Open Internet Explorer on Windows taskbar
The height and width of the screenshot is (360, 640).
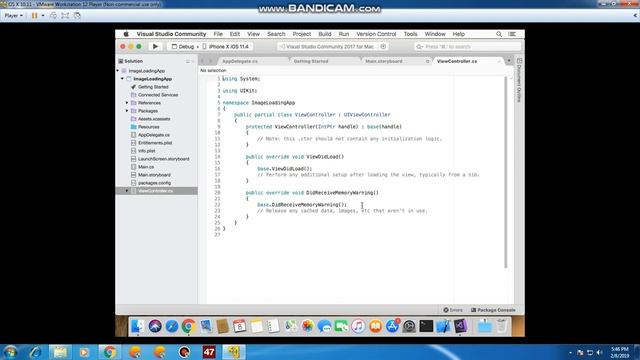pos(35,352)
